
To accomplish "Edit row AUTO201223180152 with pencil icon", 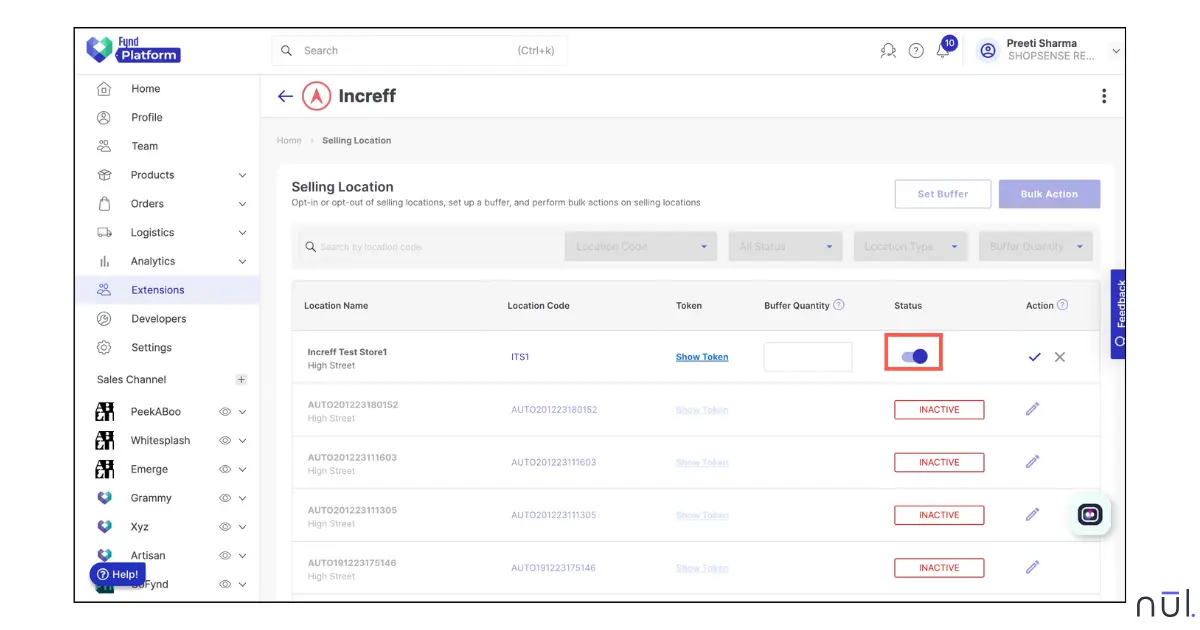I will [x=1033, y=409].
